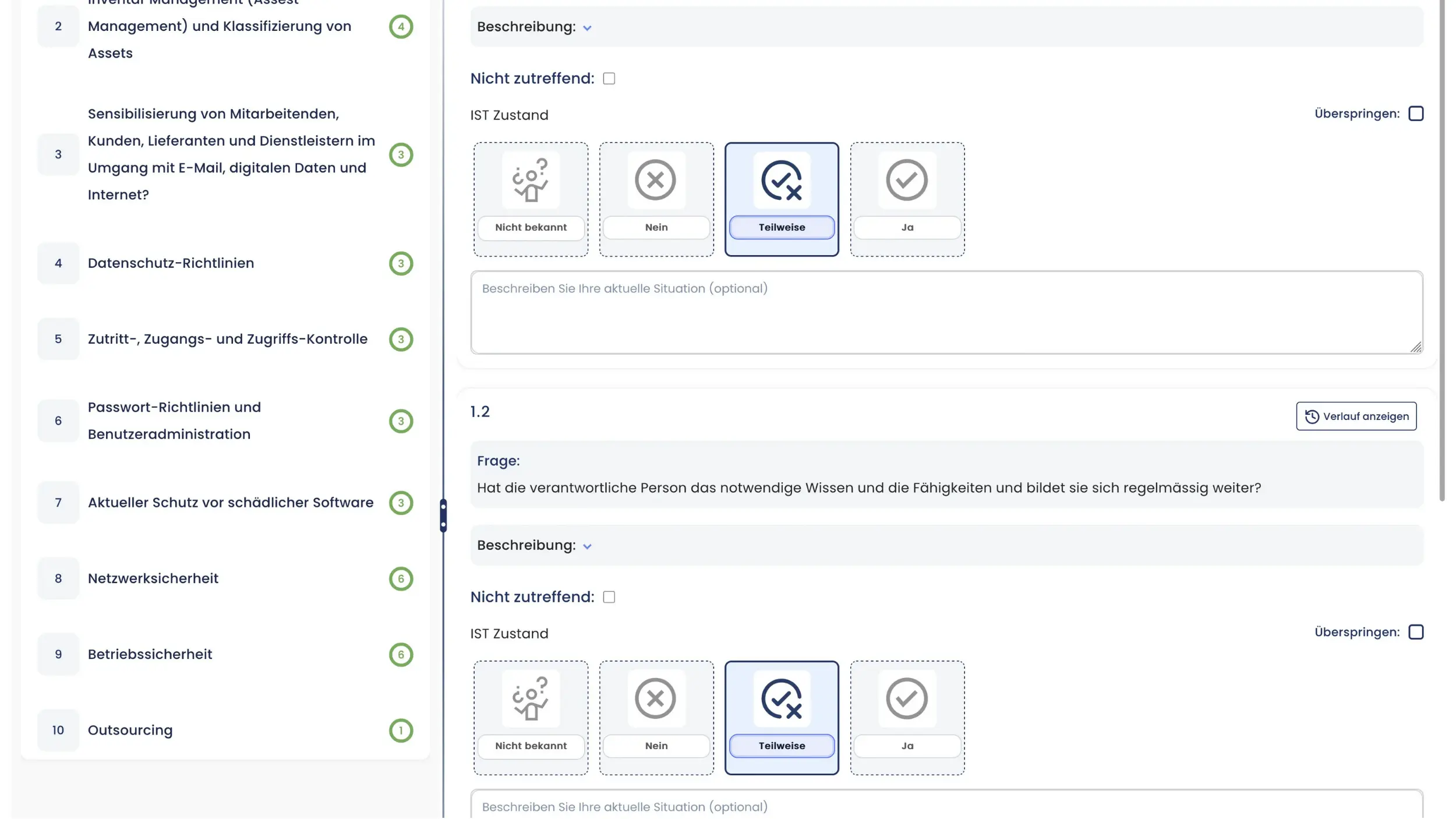Go to the 'Datenschutz-Richtlinien' section

click(x=171, y=263)
